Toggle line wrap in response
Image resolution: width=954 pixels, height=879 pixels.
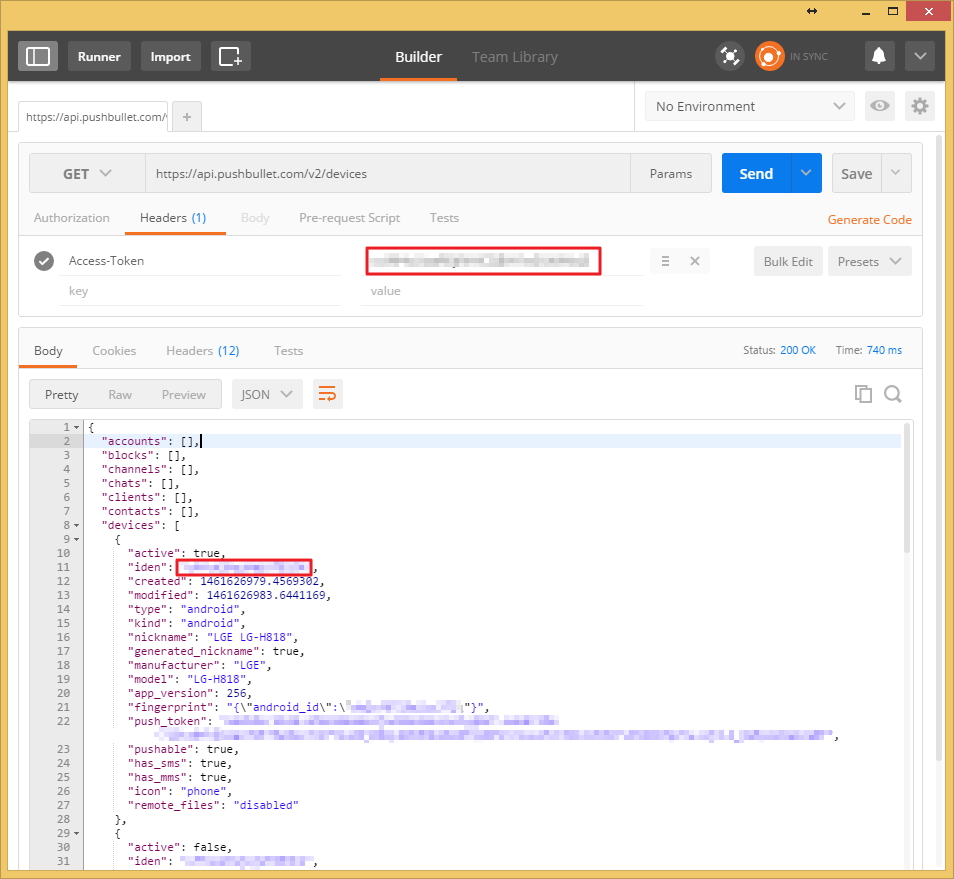[327, 394]
